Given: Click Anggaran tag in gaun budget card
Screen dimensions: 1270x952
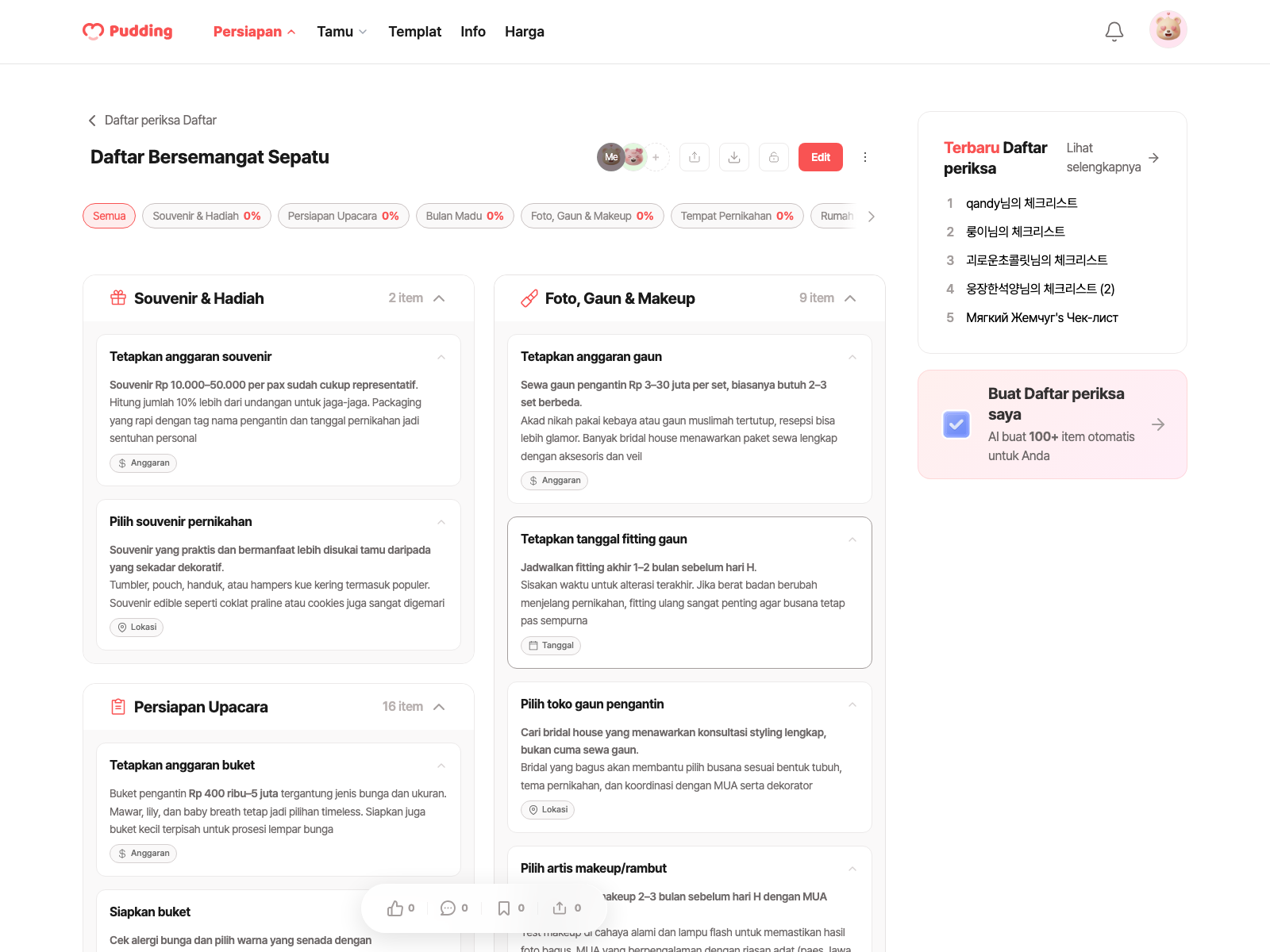Looking at the screenshot, I should pos(554,481).
